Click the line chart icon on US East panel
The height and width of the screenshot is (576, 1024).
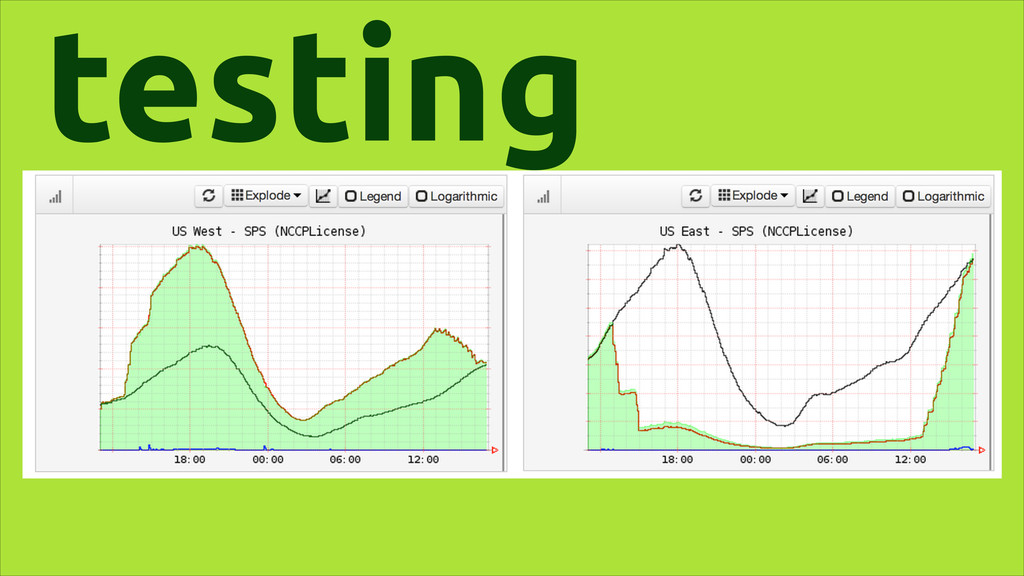click(810, 196)
